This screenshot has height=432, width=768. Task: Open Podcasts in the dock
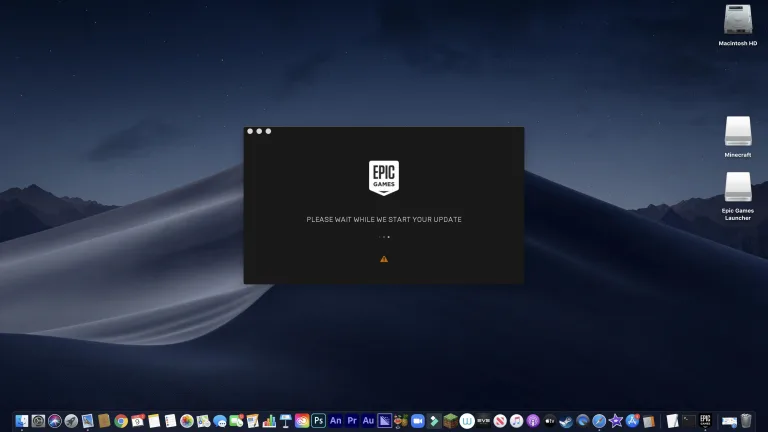(x=533, y=421)
